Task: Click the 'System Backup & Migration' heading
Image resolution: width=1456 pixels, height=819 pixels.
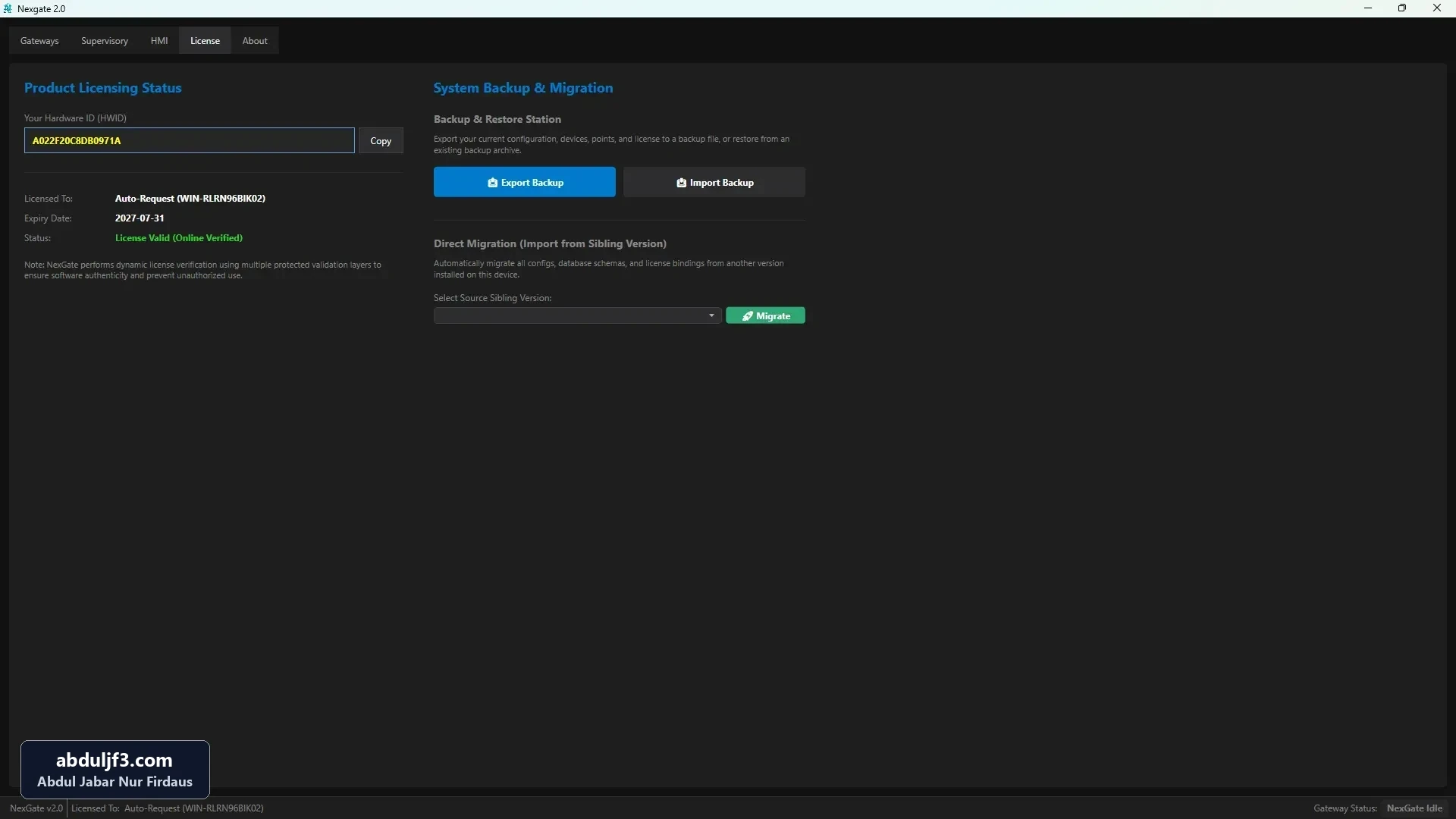Action: pyautogui.click(x=523, y=88)
